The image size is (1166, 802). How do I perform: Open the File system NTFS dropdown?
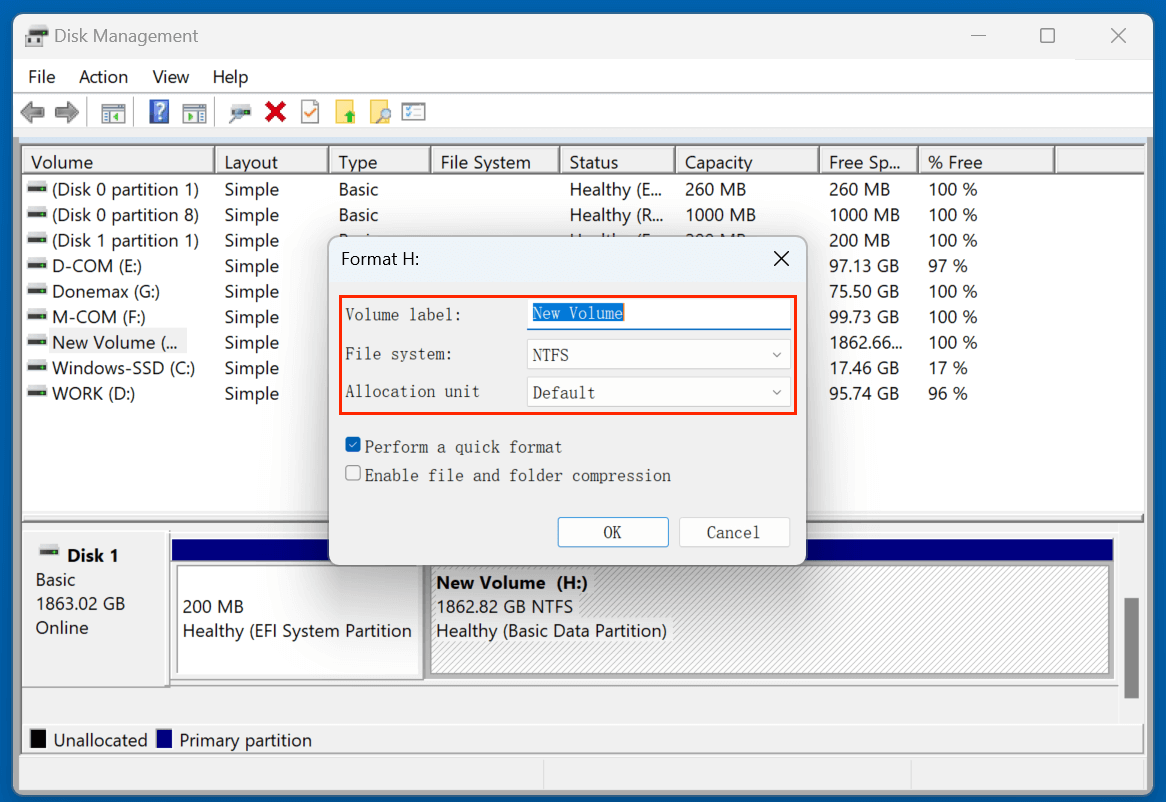[658, 355]
